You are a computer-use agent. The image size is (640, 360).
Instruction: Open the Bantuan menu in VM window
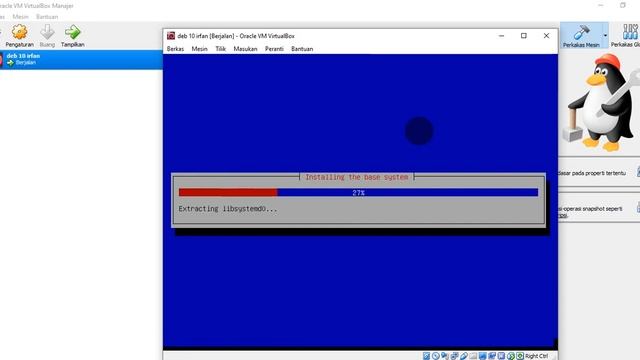[x=302, y=49]
